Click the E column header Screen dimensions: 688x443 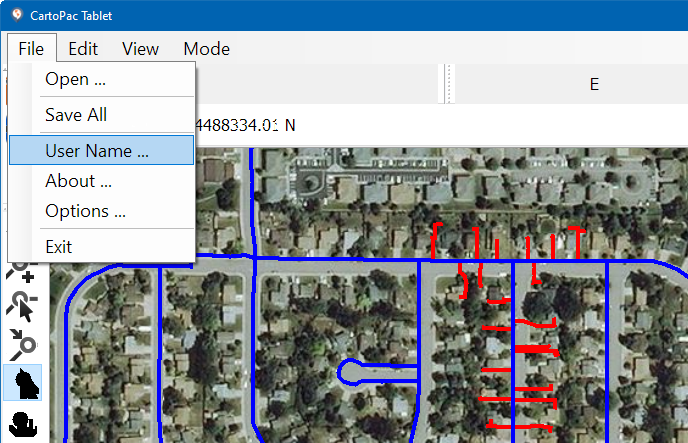pos(594,84)
